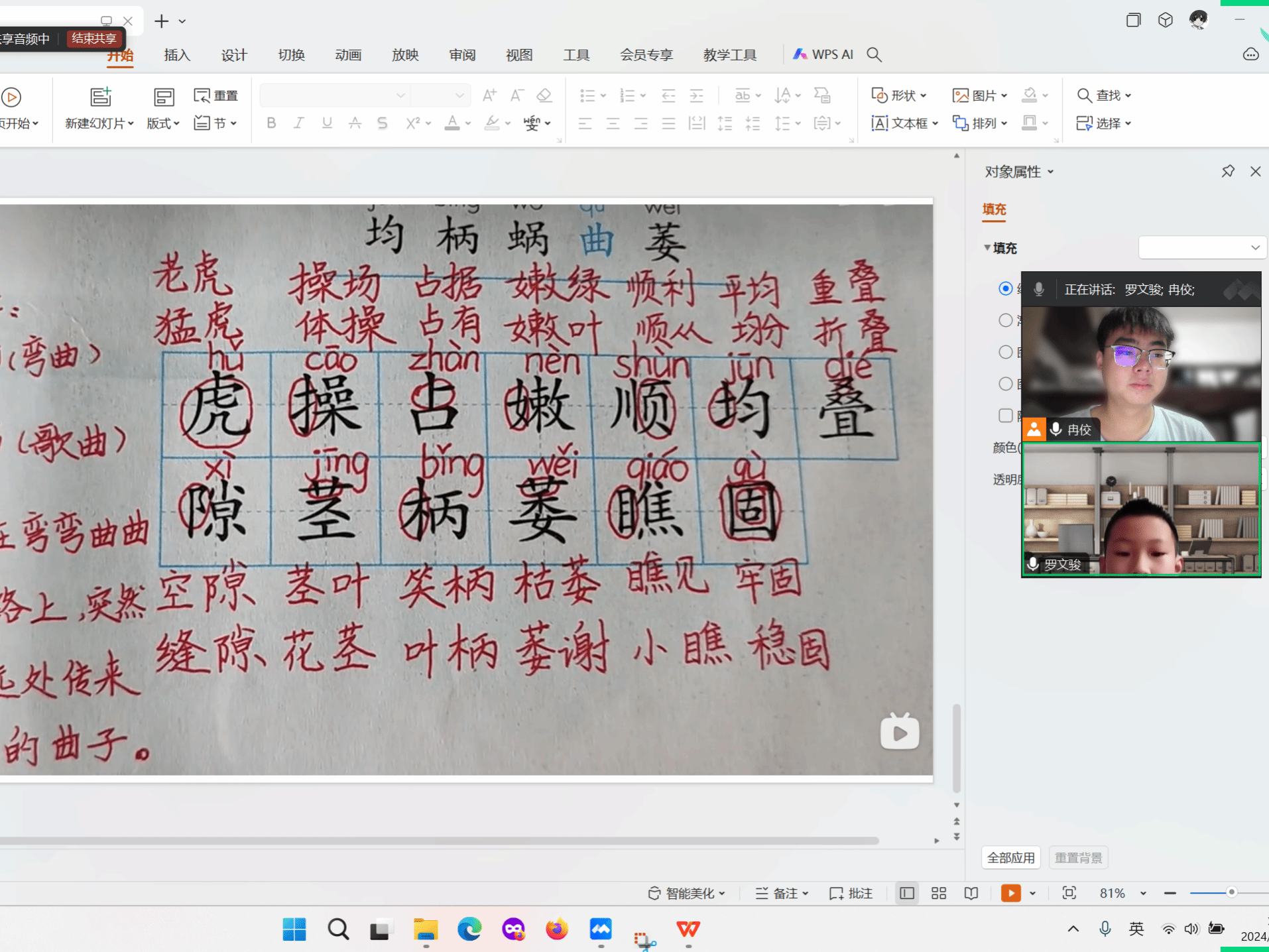
Task: Switch to slide sorter grid view
Action: click(938, 894)
